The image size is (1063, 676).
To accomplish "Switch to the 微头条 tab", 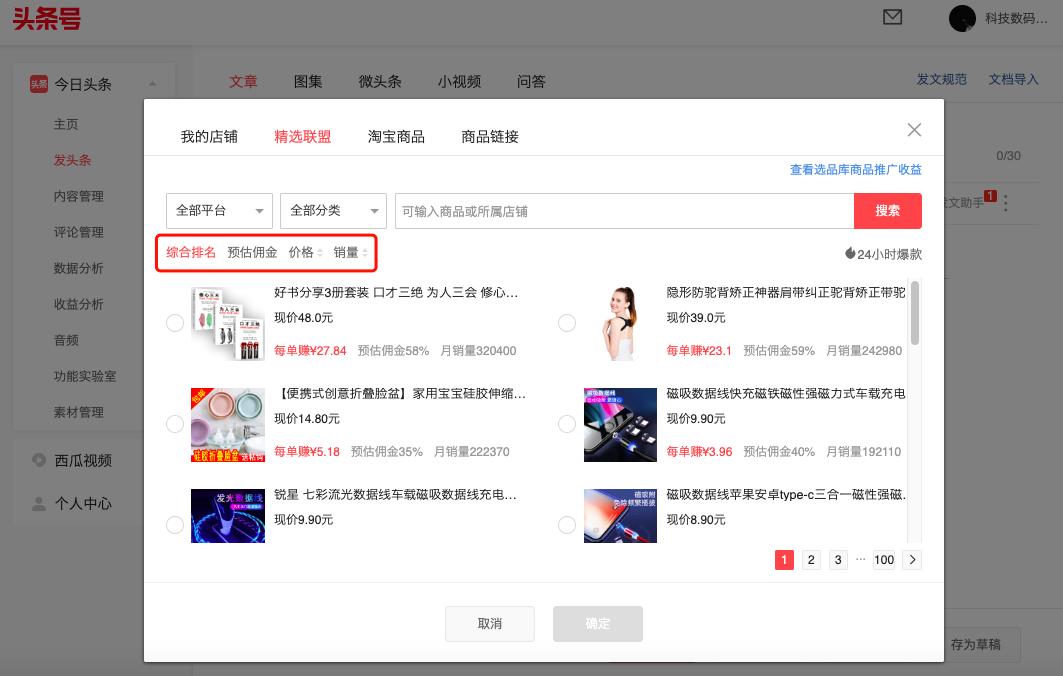I will 380,81.
